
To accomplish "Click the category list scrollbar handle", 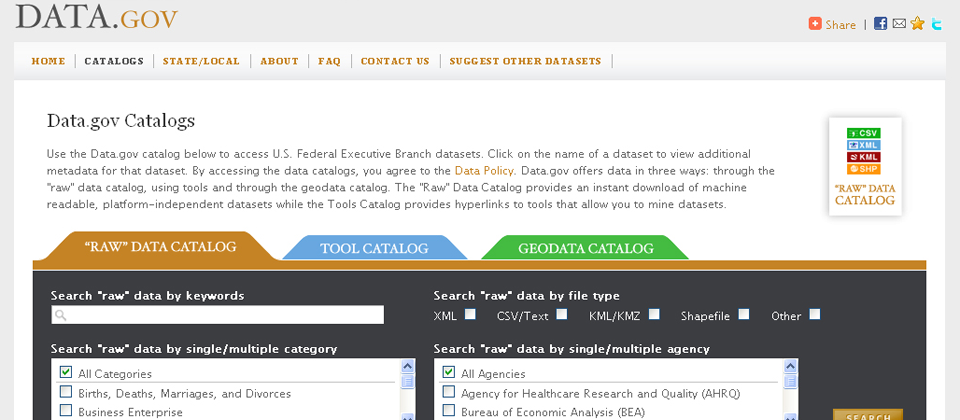I will click(408, 381).
